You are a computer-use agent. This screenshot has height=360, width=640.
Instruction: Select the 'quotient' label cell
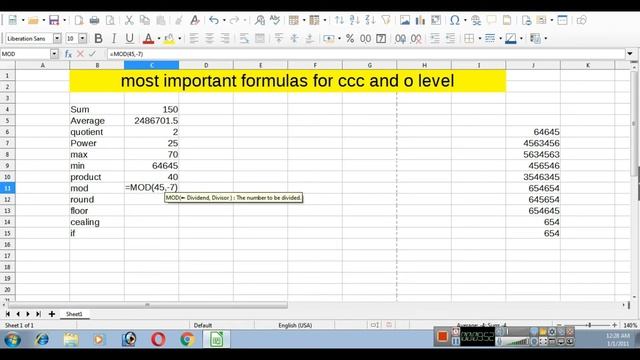pyautogui.click(x=97, y=132)
